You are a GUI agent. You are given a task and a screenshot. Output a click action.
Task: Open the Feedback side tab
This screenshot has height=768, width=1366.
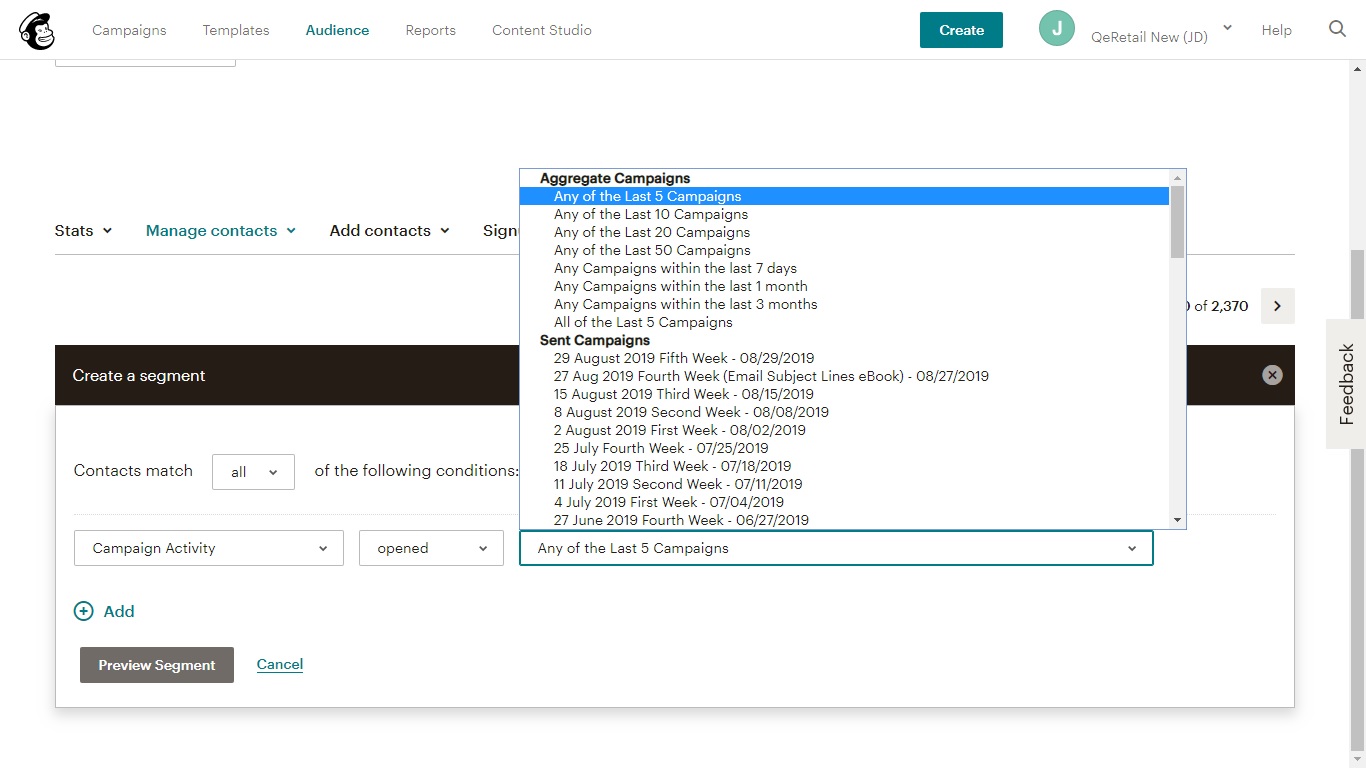[x=1346, y=384]
